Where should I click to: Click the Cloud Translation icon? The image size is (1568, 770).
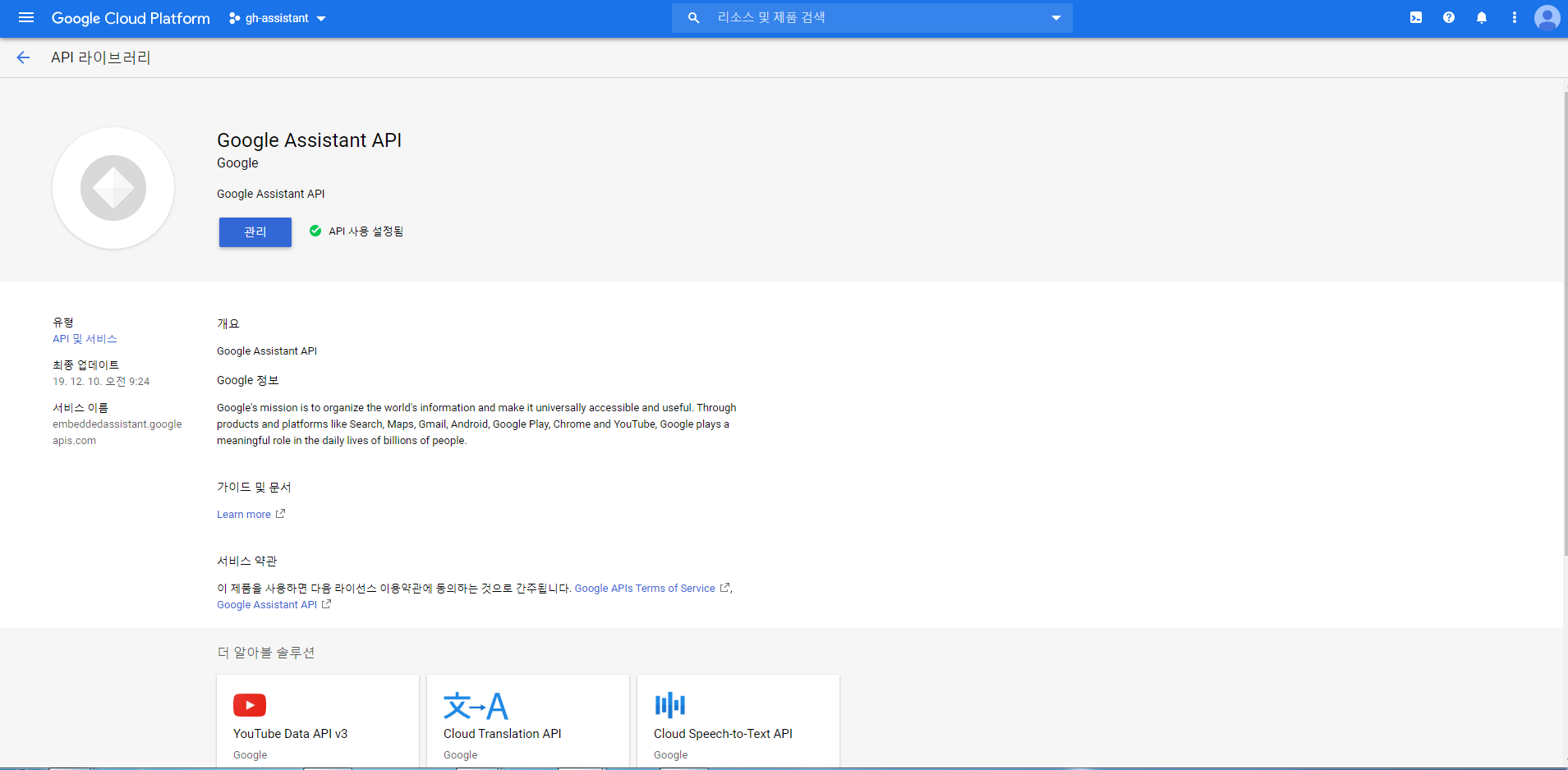pos(476,705)
